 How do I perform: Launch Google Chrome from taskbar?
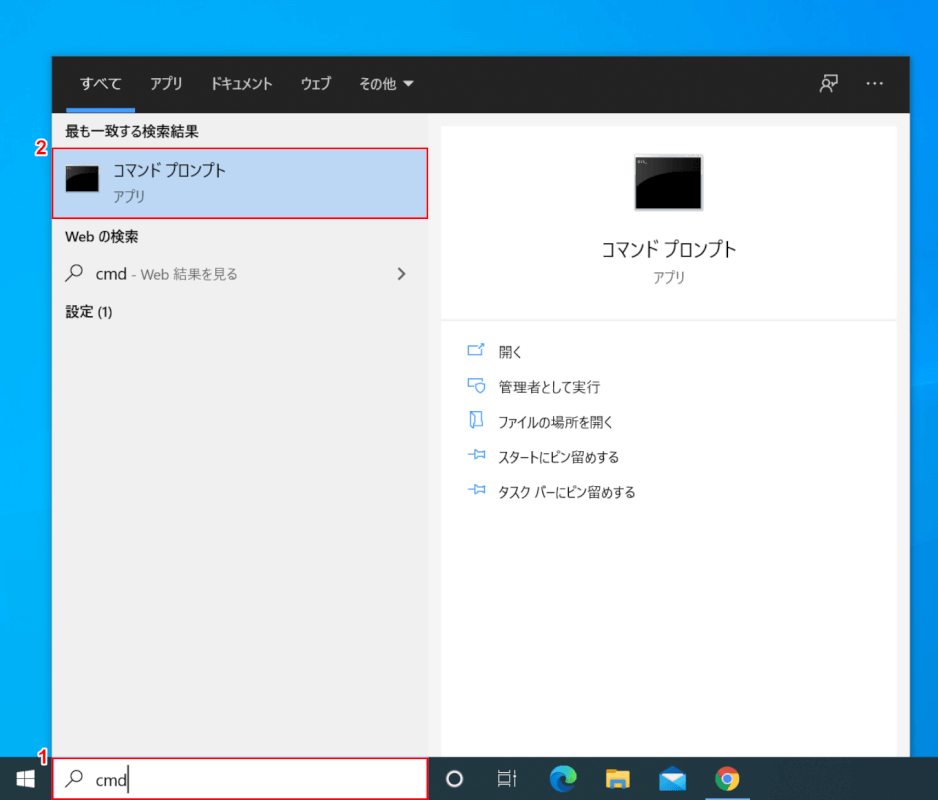click(727, 779)
